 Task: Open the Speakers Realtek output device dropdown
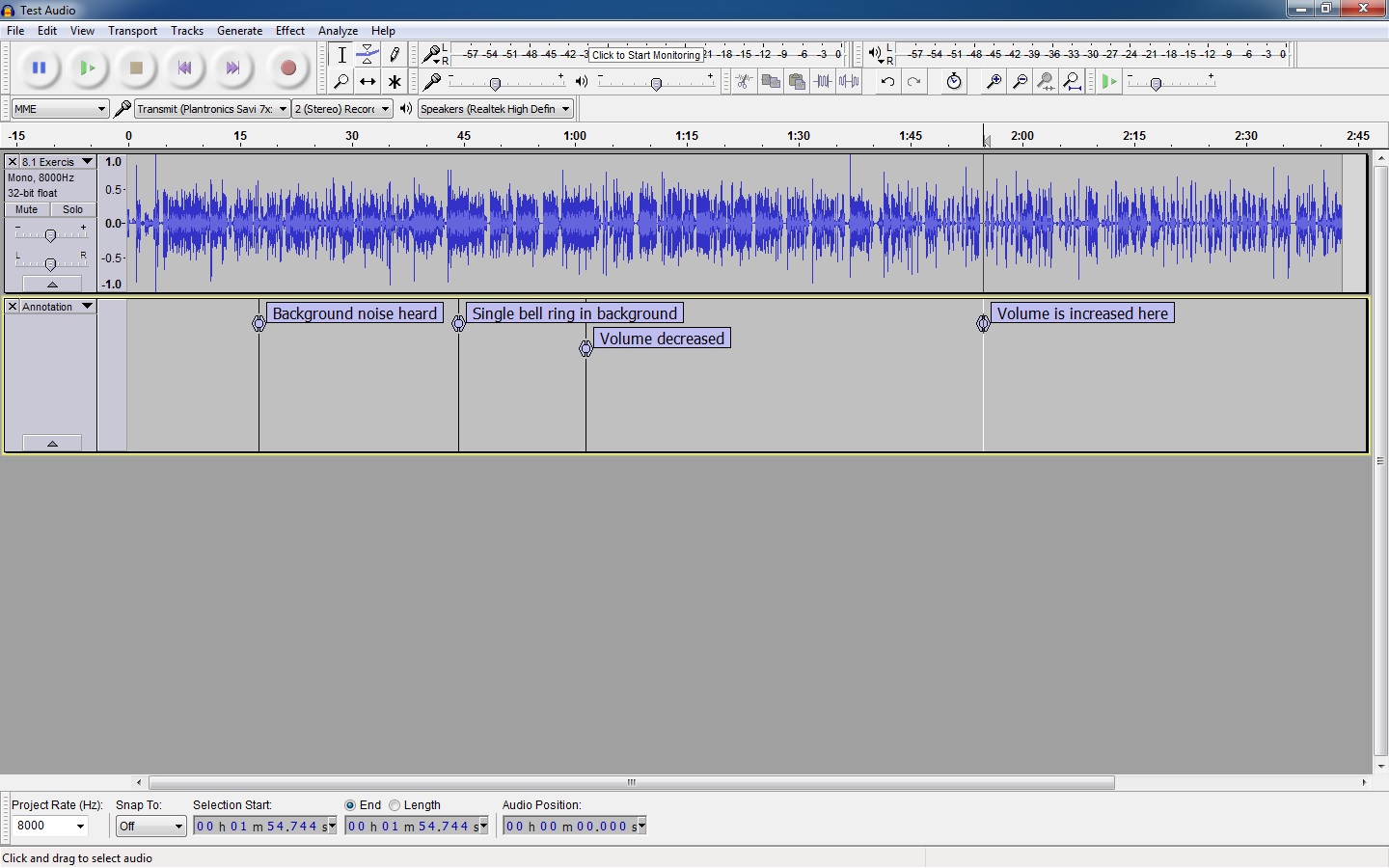click(496, 109)
